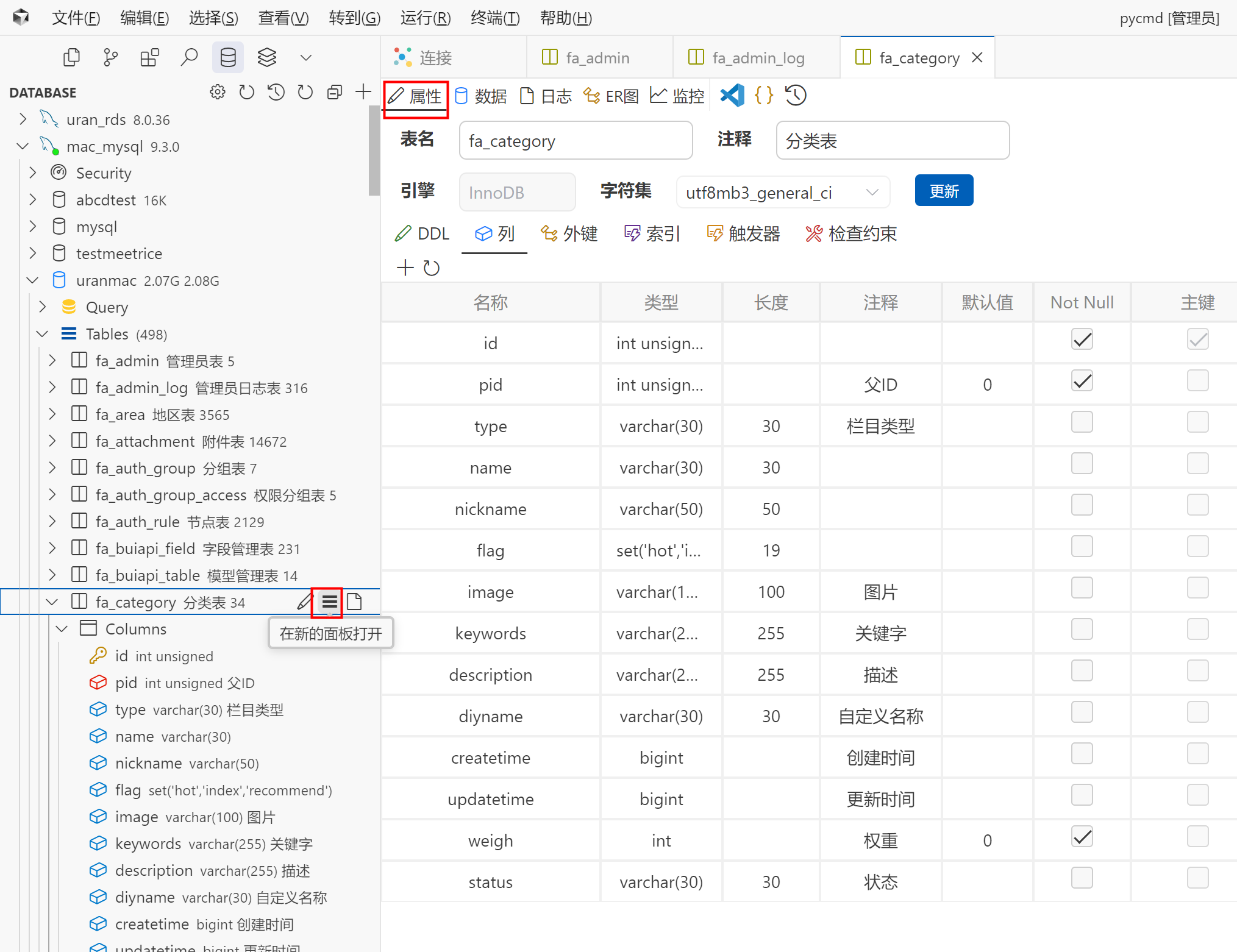Open the 终端(T) menu

[495, 18]
